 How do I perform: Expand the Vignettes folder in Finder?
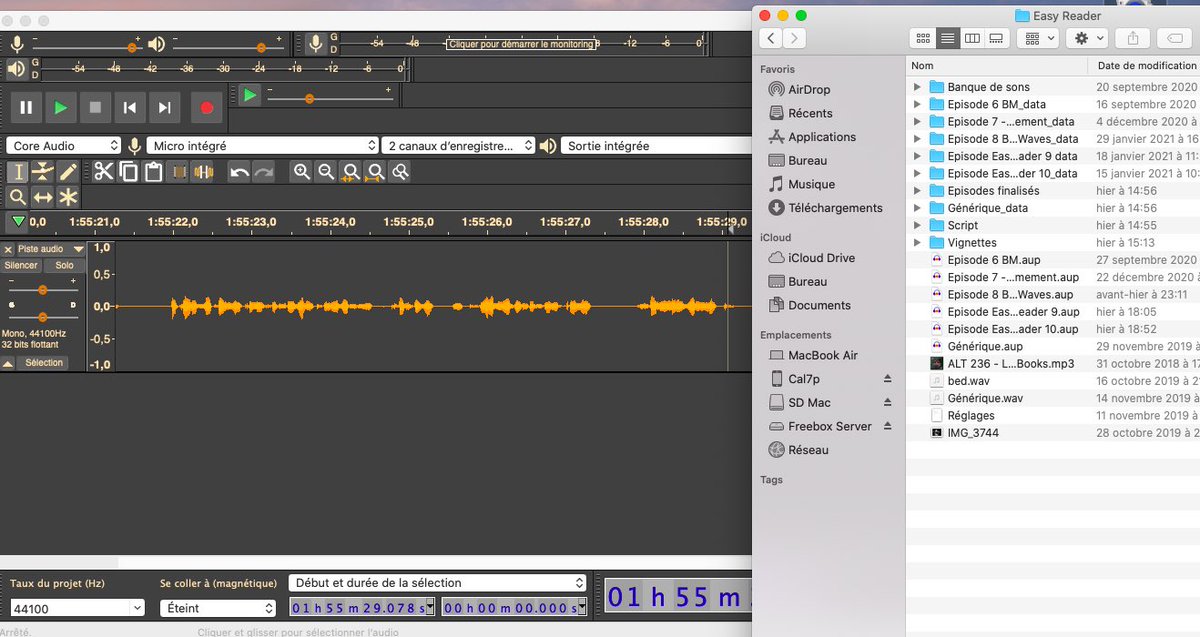[917, 242]
